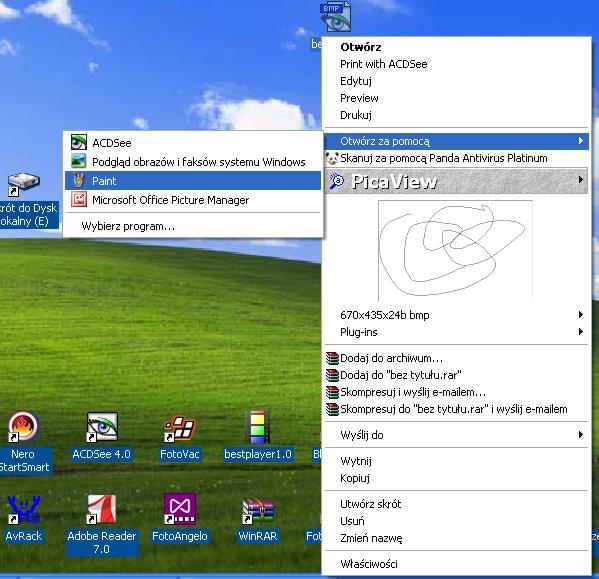Click the BMP file icon on desktop
The height and width of the screenshot is (579, 599).
pos(336,16)
